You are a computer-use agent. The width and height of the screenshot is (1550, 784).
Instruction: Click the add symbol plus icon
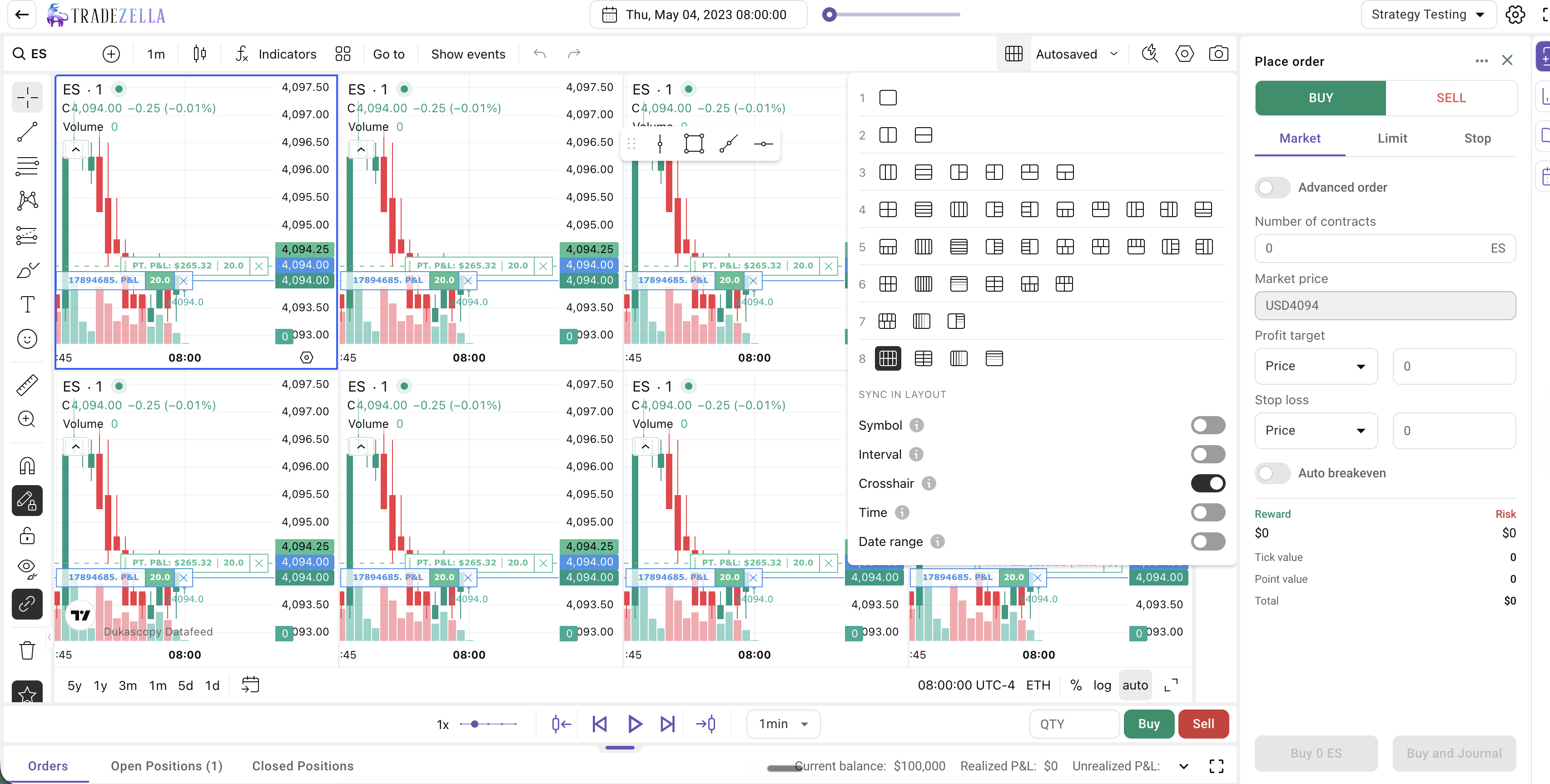pyautogui.click(x=111, y=54)
